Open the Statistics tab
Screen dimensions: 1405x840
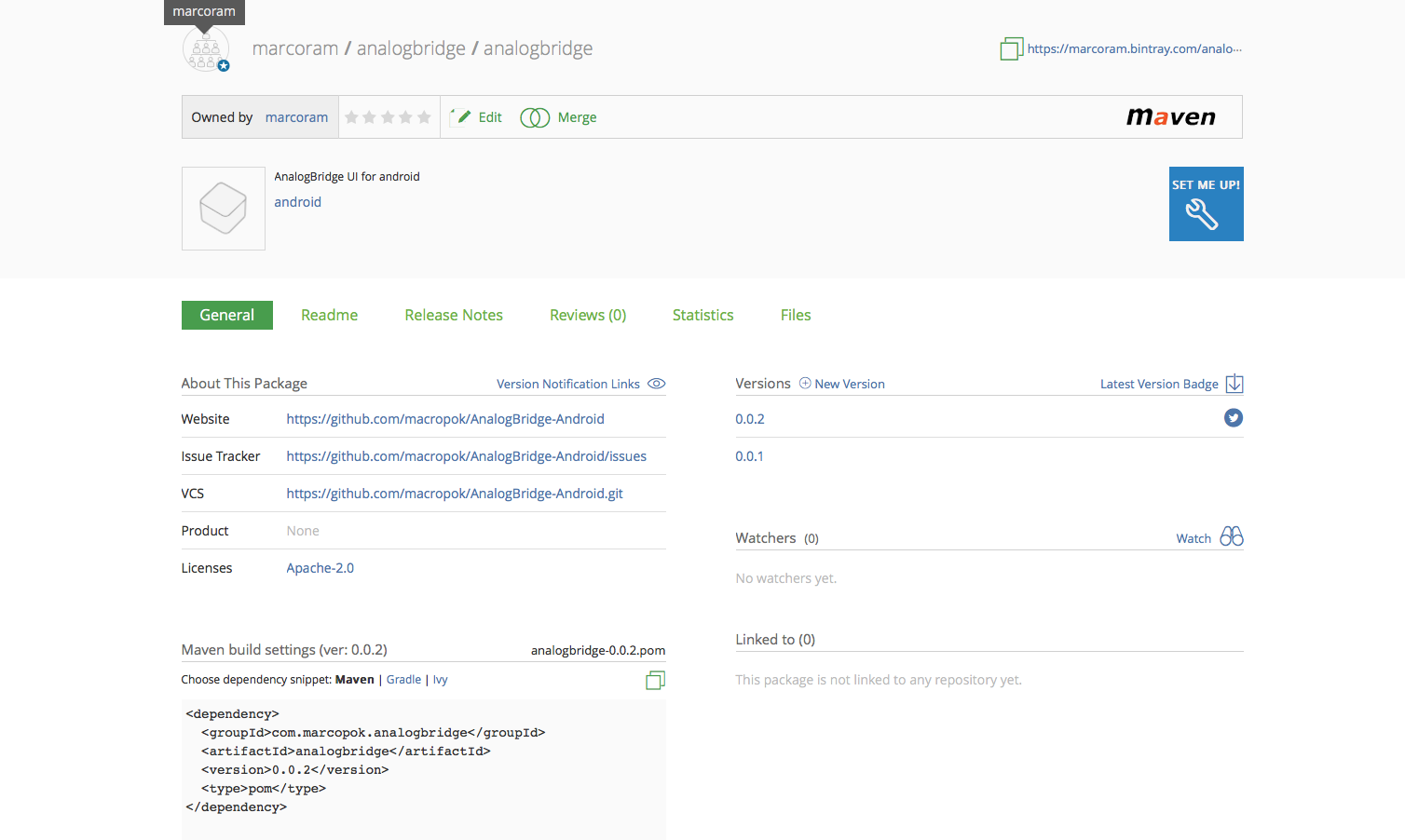(703, 315)
